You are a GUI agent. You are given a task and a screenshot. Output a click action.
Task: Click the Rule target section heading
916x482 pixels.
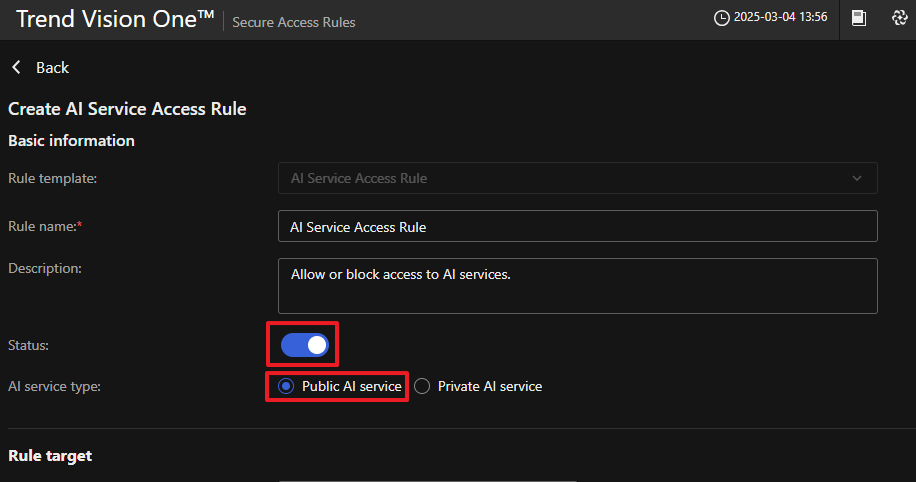point(50,455)
